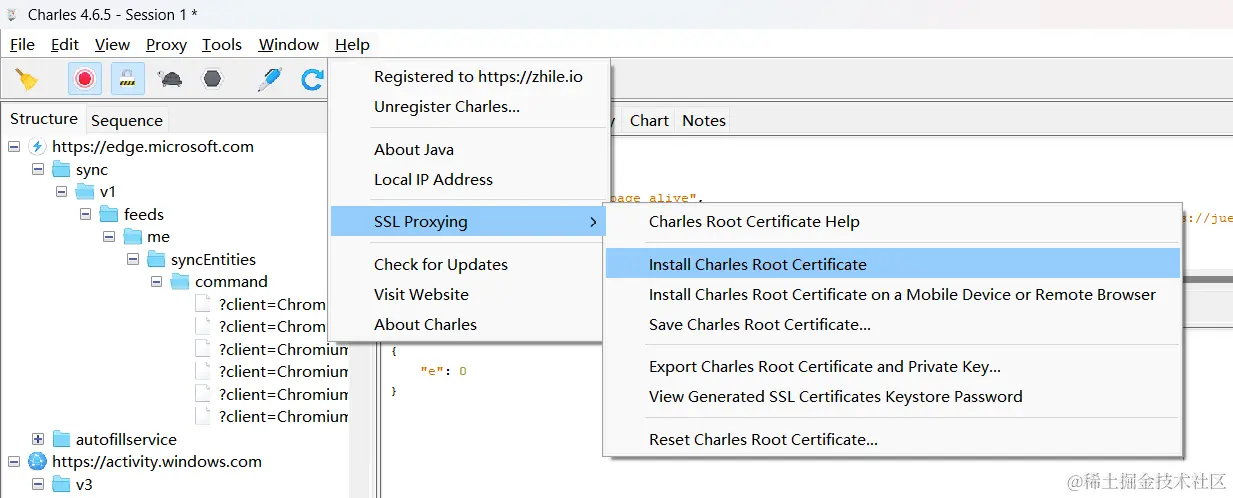Click the blue Repeat arrow icon
This screenshot has width=1233, height=498.
(312, 79)
